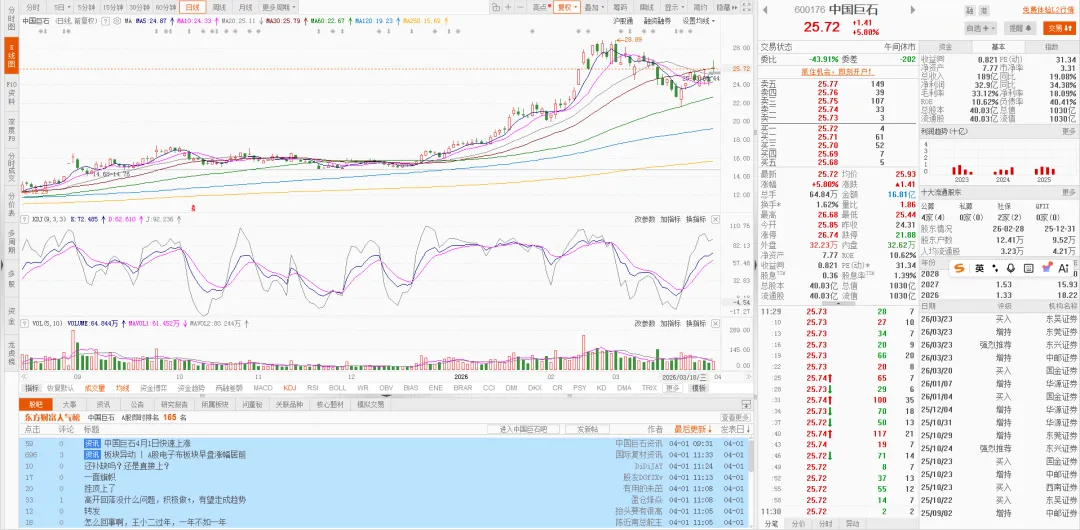Zoom out chart with minus icon
1080x530 pixels.
pyautogui.click(x=520, y=7)
